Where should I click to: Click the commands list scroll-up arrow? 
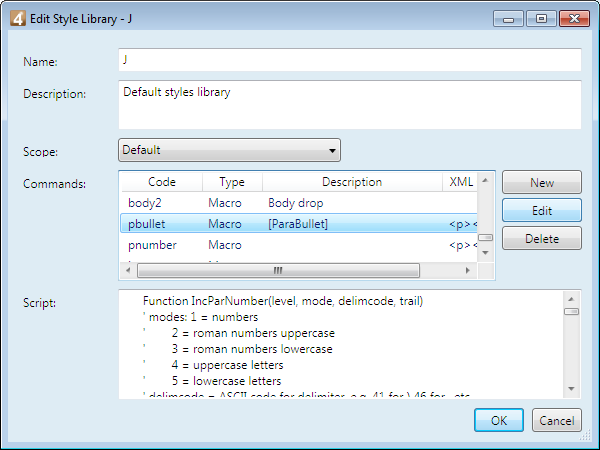[485, 180]
